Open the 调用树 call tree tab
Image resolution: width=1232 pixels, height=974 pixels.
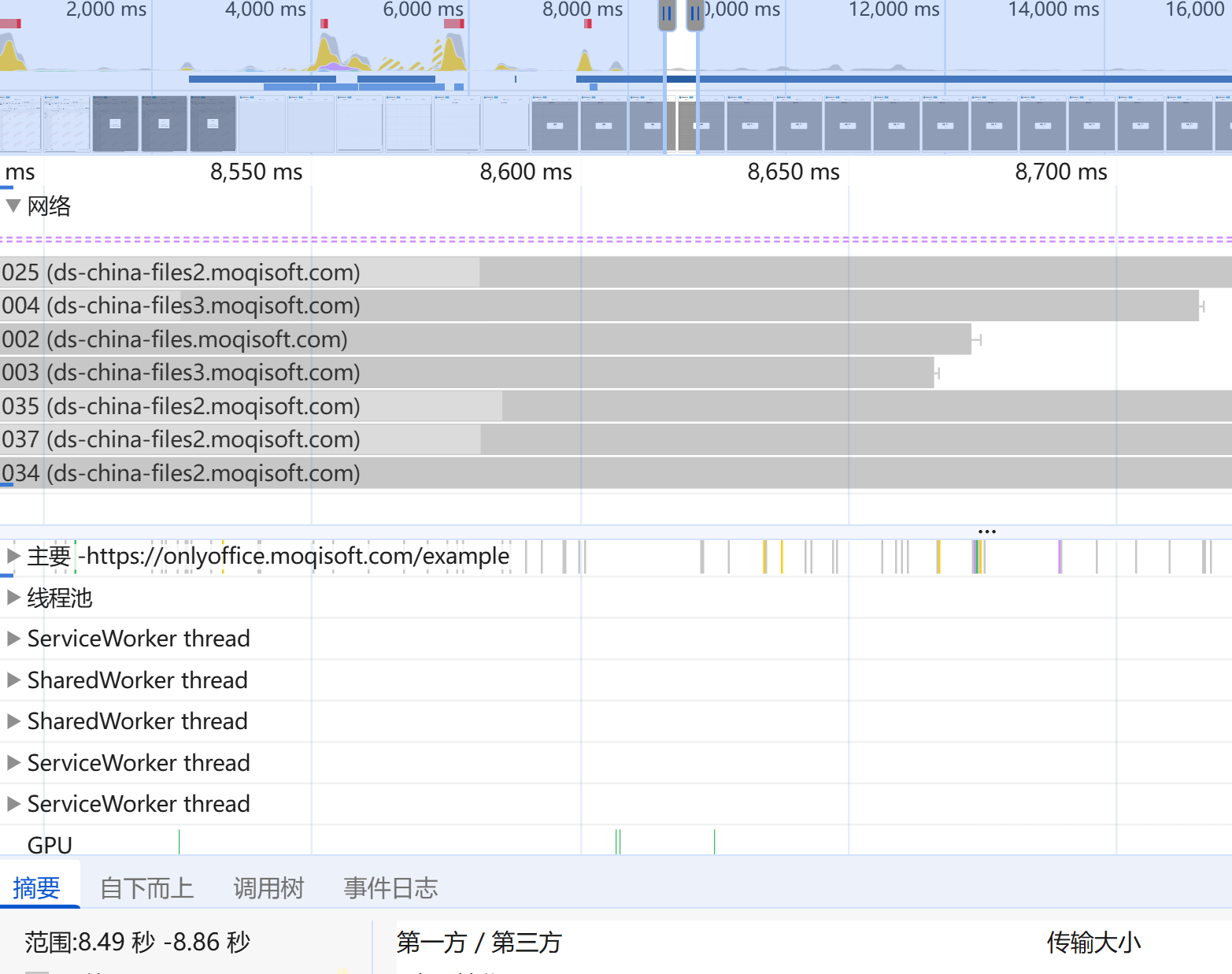point(268,888)
